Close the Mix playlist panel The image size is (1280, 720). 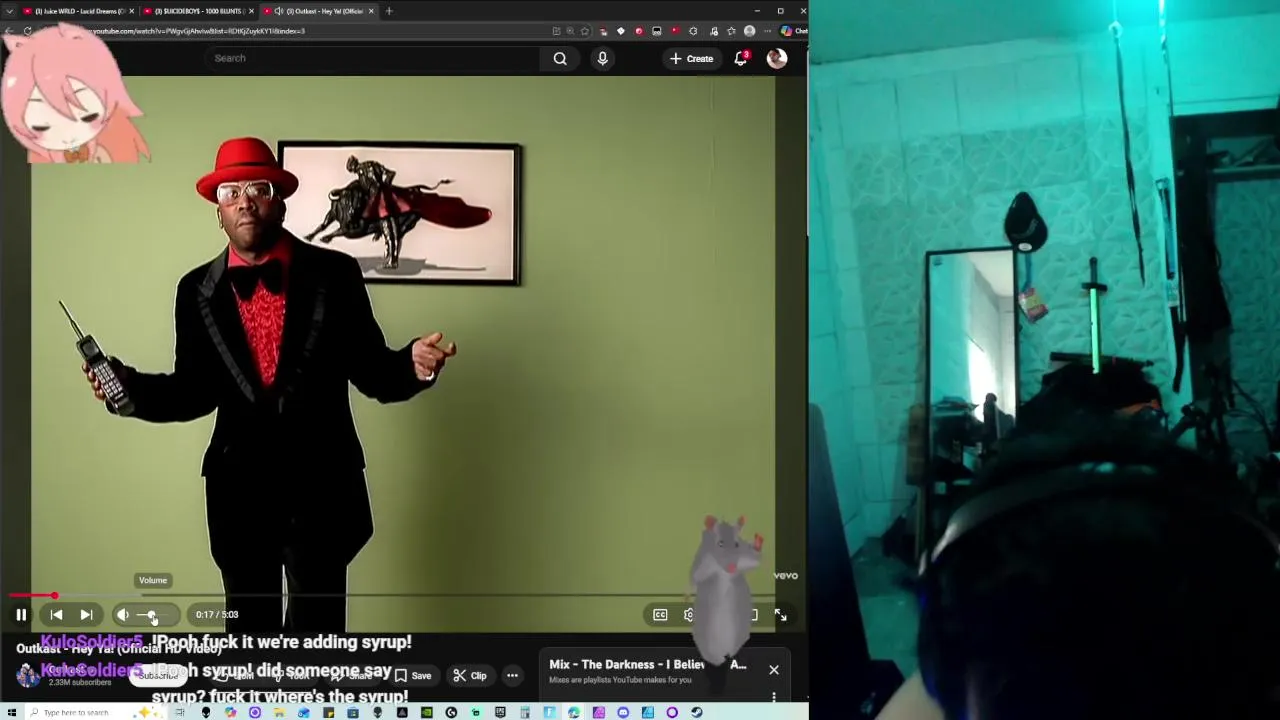tap(773, 670)
